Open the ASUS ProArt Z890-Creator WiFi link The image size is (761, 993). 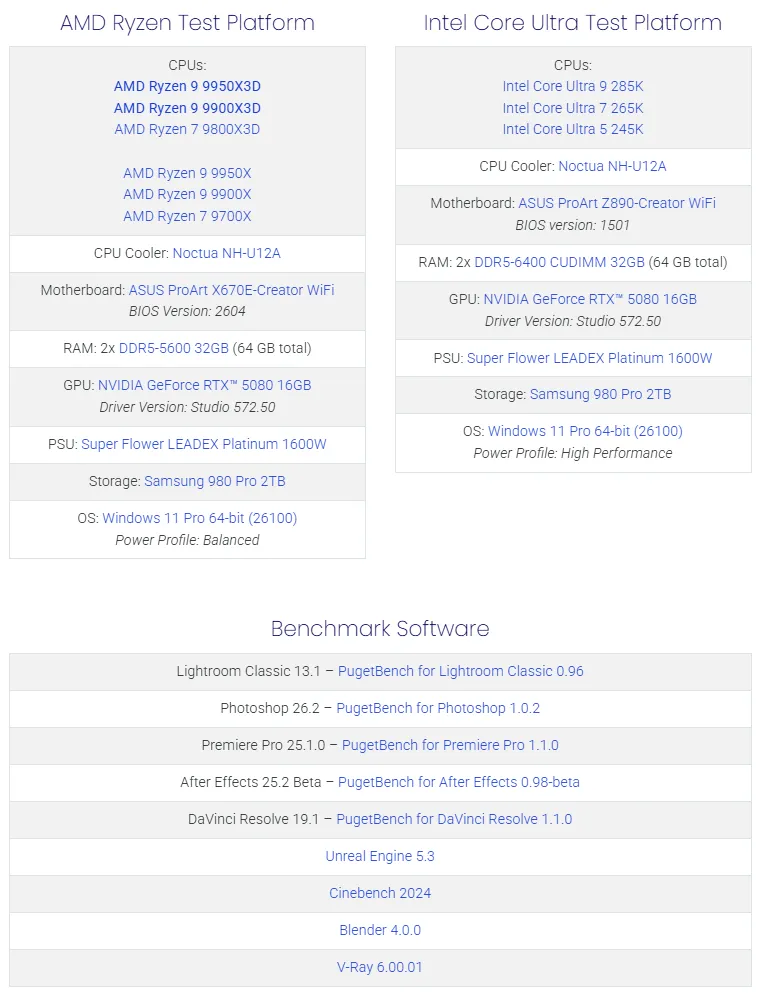point(617,203)
